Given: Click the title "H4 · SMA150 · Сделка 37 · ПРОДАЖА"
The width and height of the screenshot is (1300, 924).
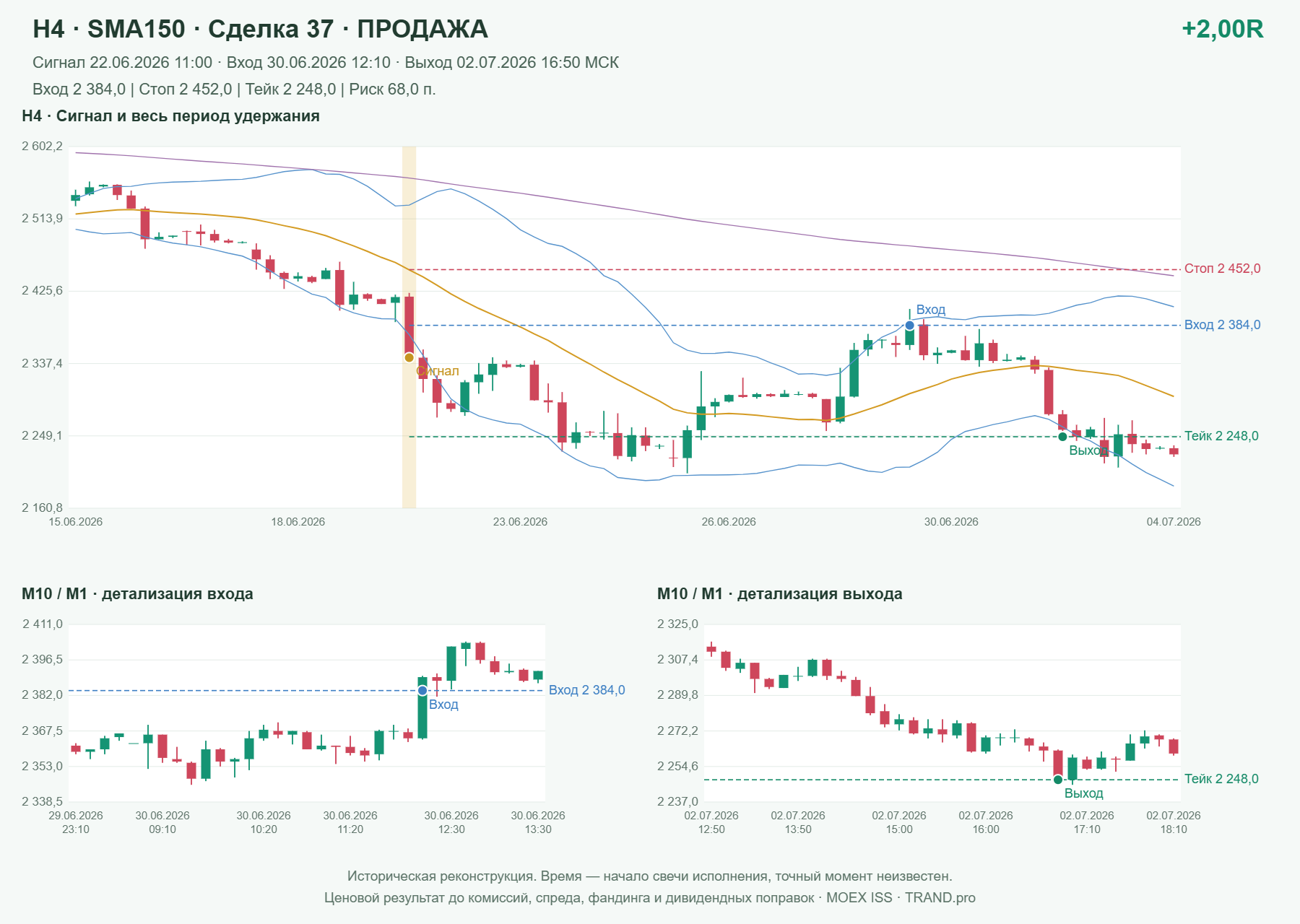Looking at the screenshot, I should (261, 29).
